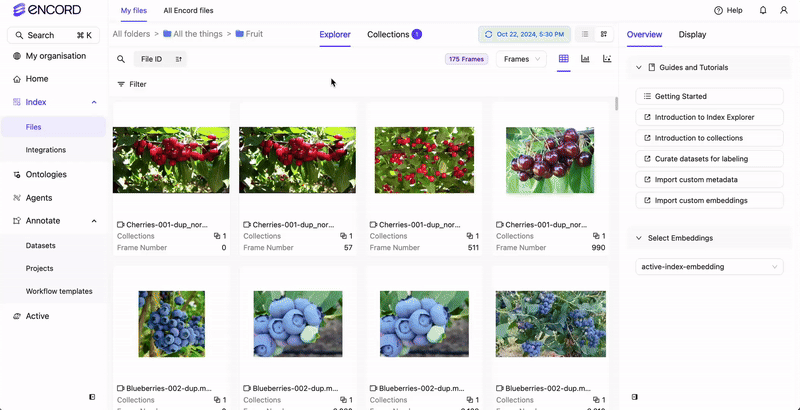800x410 pixels.
Task: Open Import custom embeddings link
Action: [x=709, y=200]
